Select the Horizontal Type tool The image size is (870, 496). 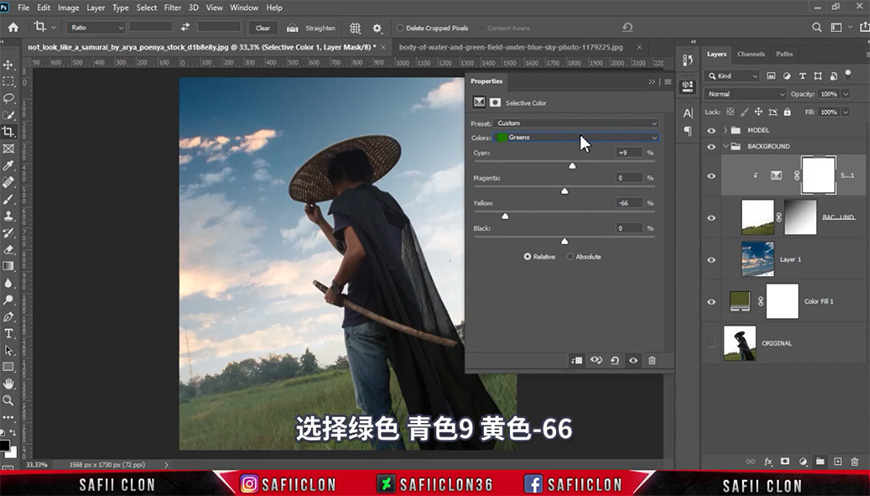8,333
